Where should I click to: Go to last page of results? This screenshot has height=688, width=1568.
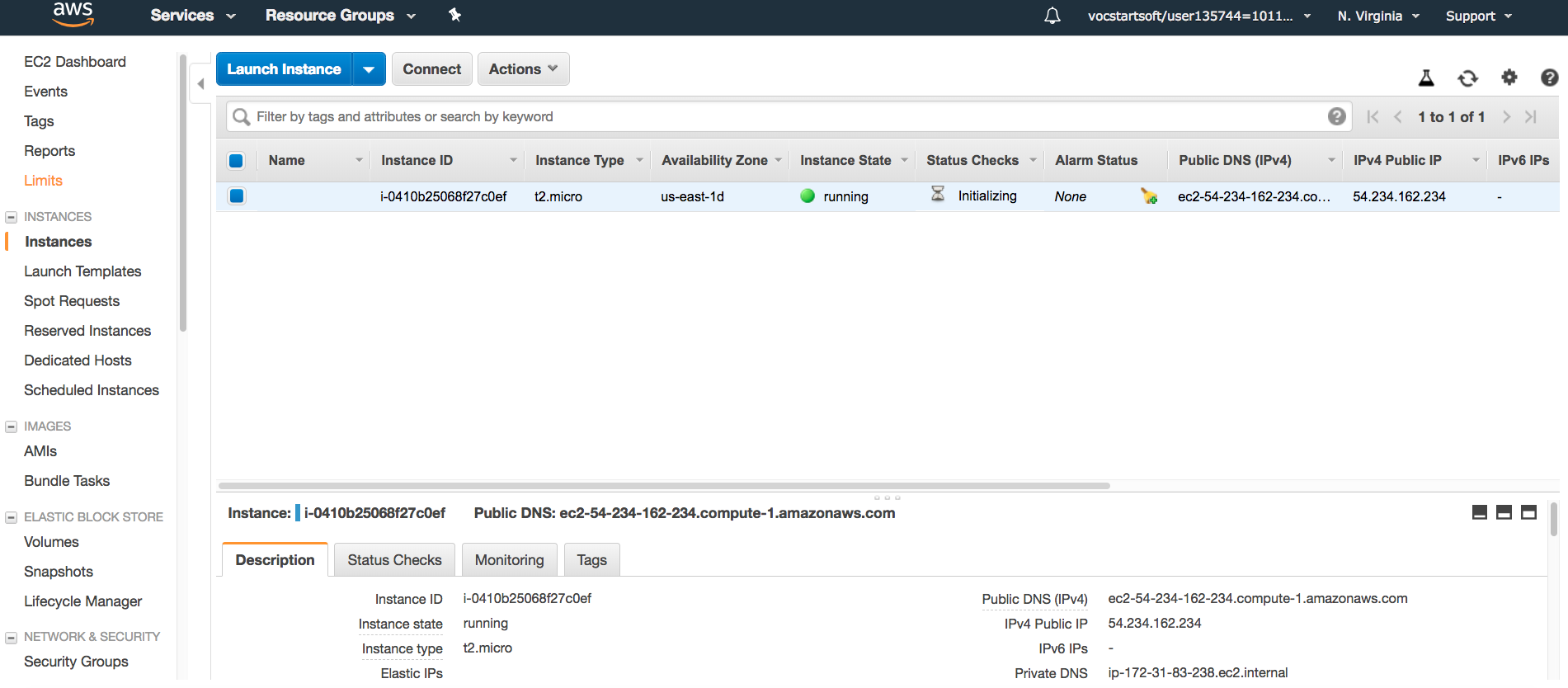[1531, 117]
